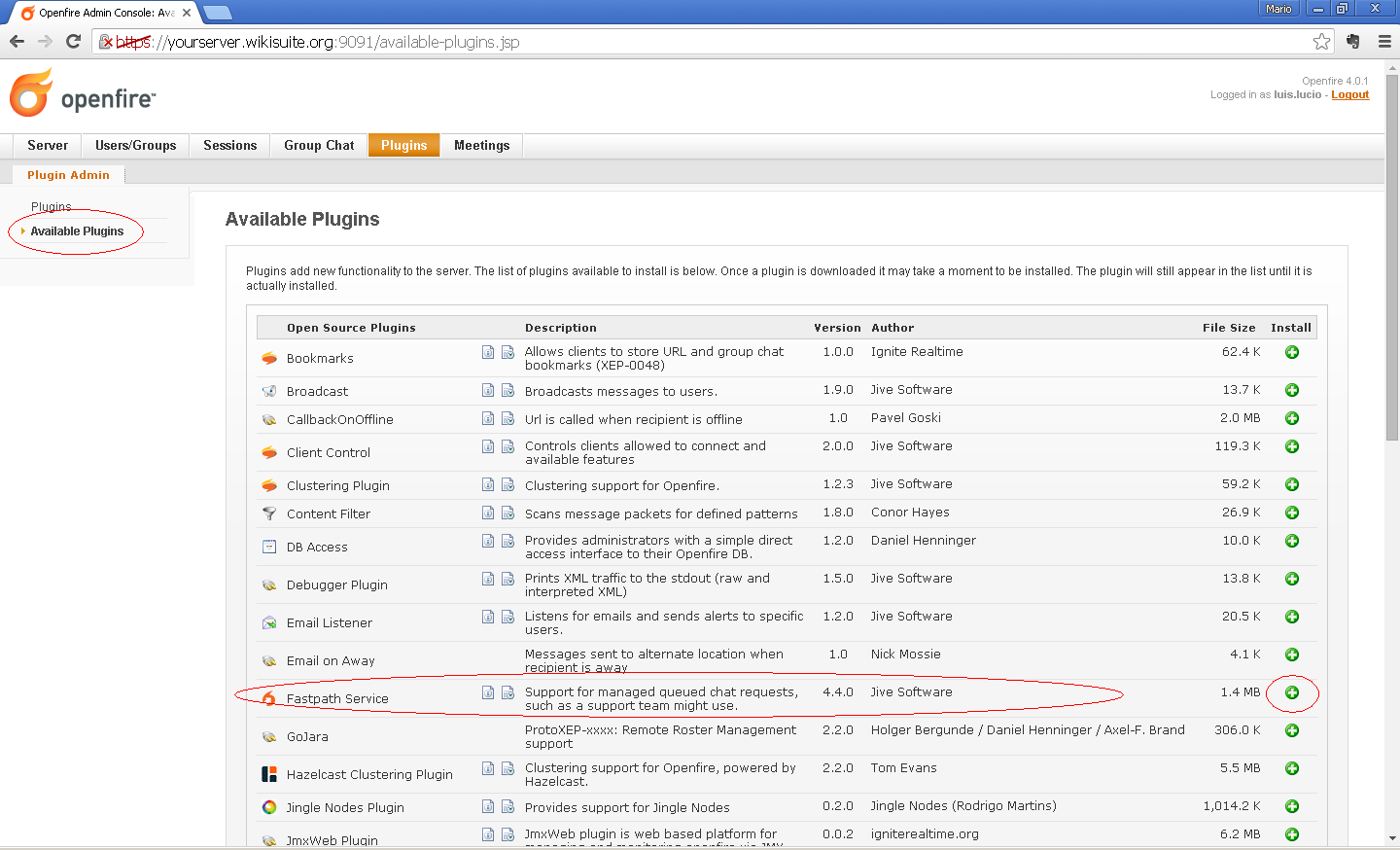Open Available Plugins in the sidebar
Viewport: 1400px width, 850px height.
pyautogui.click(x=77, y=231)
